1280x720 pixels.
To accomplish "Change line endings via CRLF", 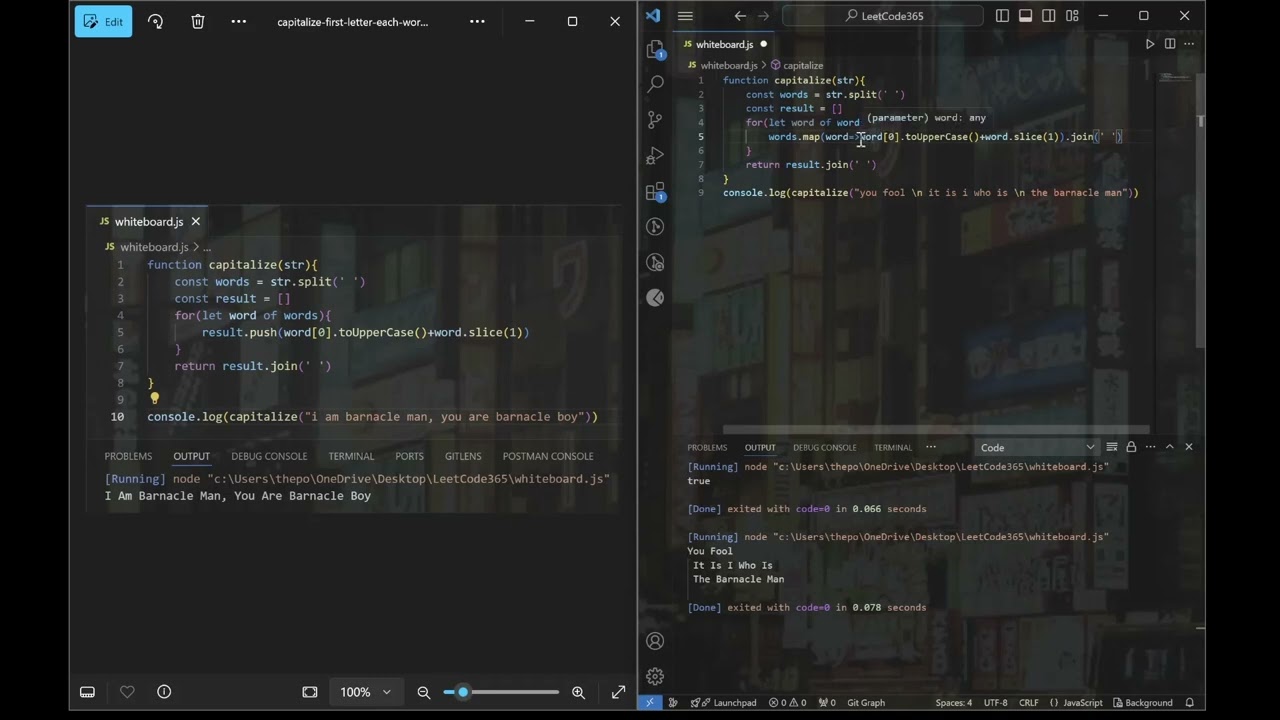I will [1029, 702].
